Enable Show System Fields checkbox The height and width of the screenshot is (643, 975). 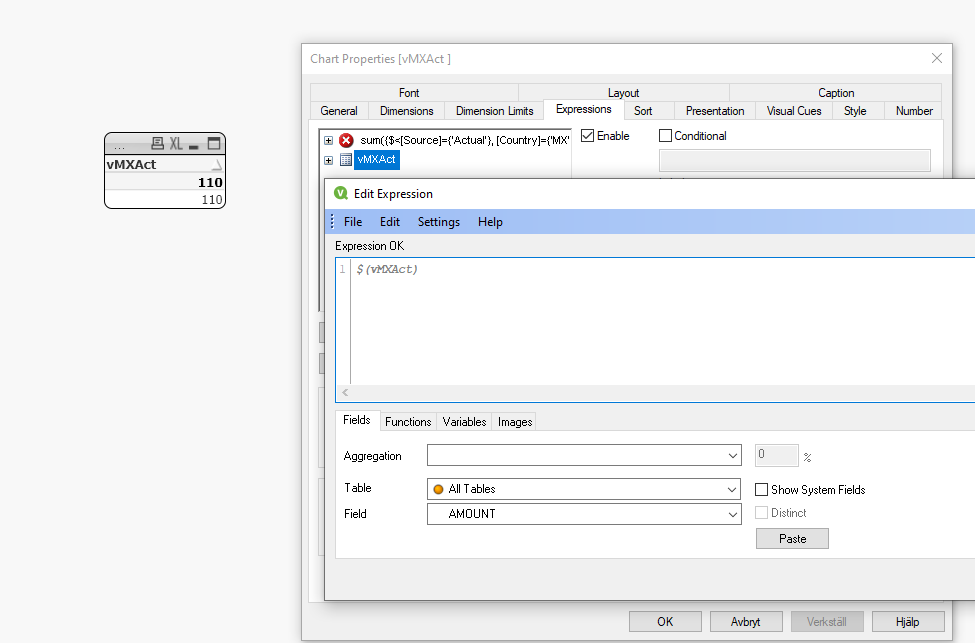coord(761,490)
